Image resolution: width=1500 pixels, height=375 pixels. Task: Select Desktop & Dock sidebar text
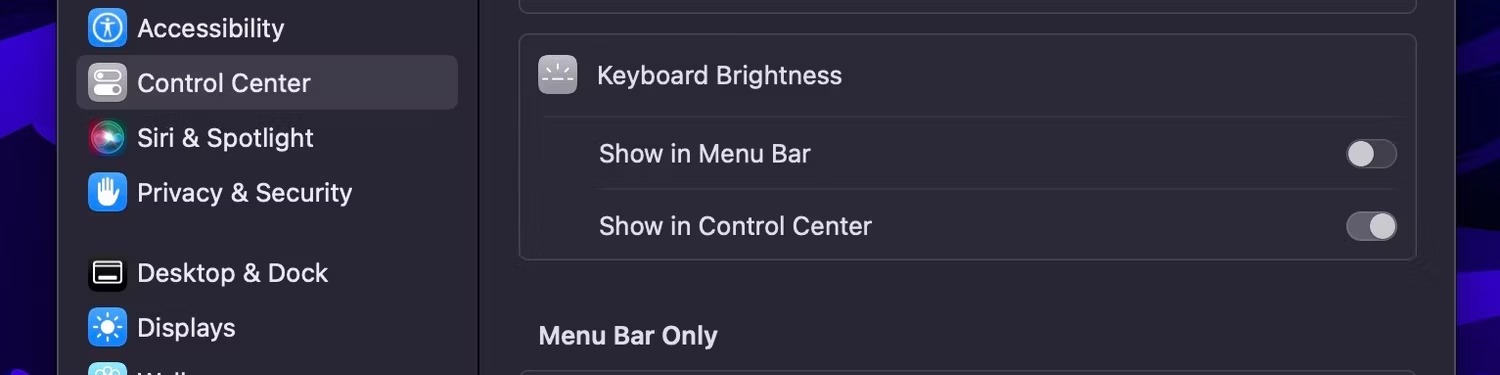pos(233,273)
